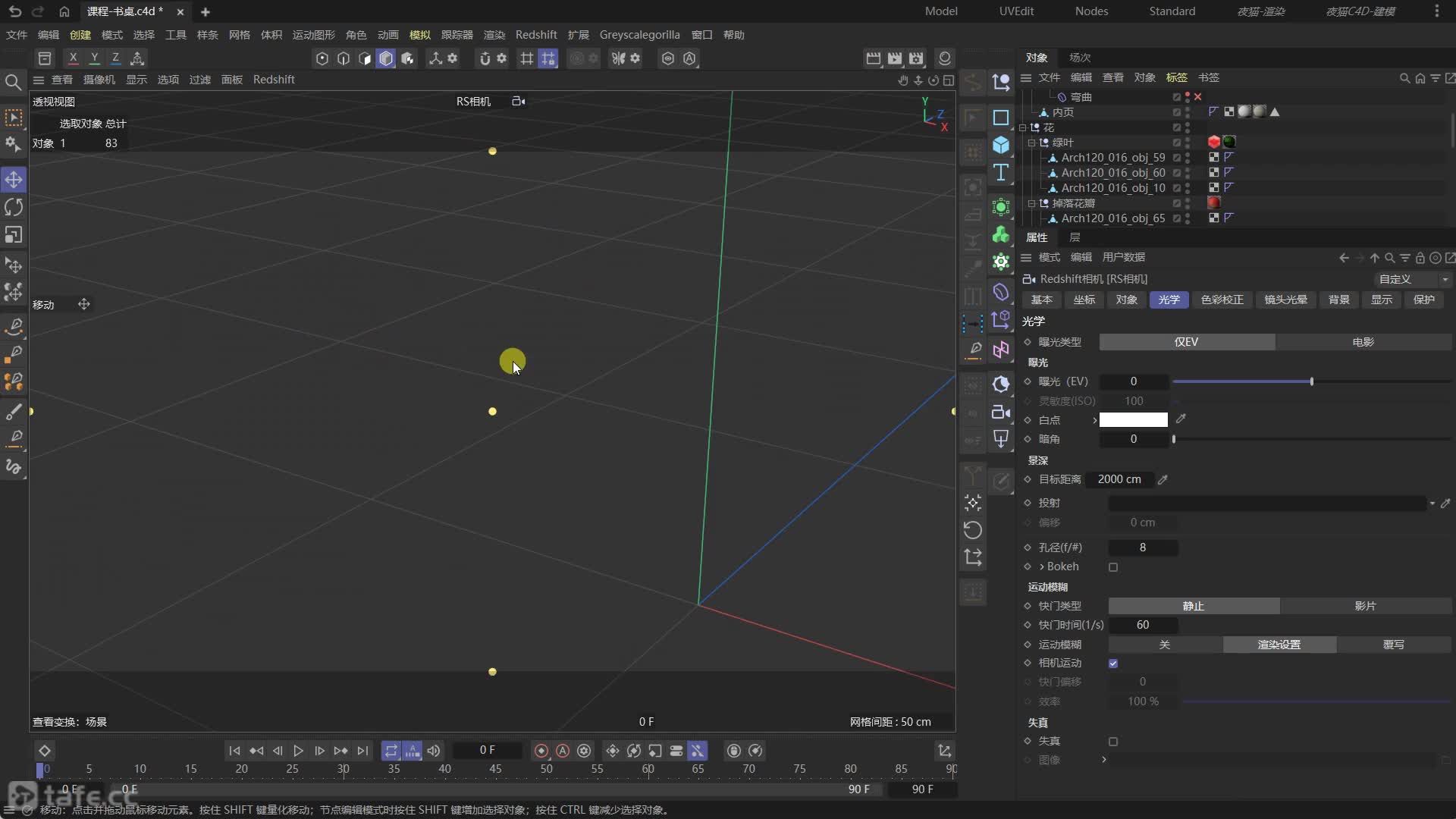The width and height of the screenshot is (1456, 819).
Task: Open the 投射 dropdown arrow
Action: click(x=1432, y=504)
